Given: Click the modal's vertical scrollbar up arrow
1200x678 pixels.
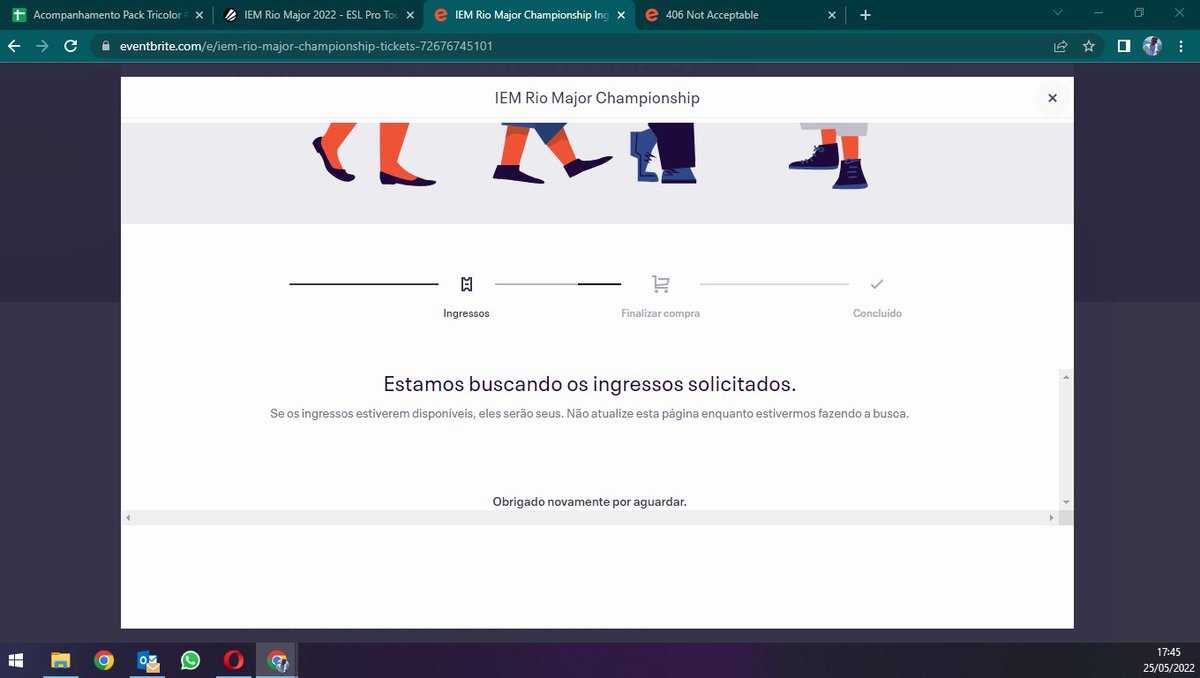Looking at the screenshot, I should 1066,377.
